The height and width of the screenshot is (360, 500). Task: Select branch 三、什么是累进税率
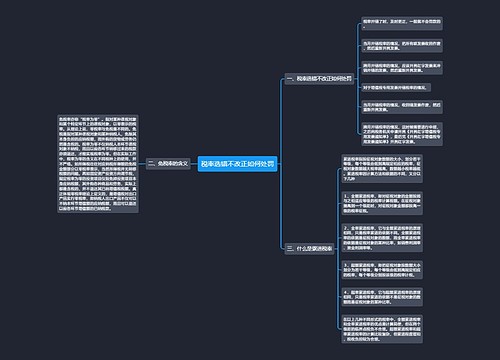point(309,248)
